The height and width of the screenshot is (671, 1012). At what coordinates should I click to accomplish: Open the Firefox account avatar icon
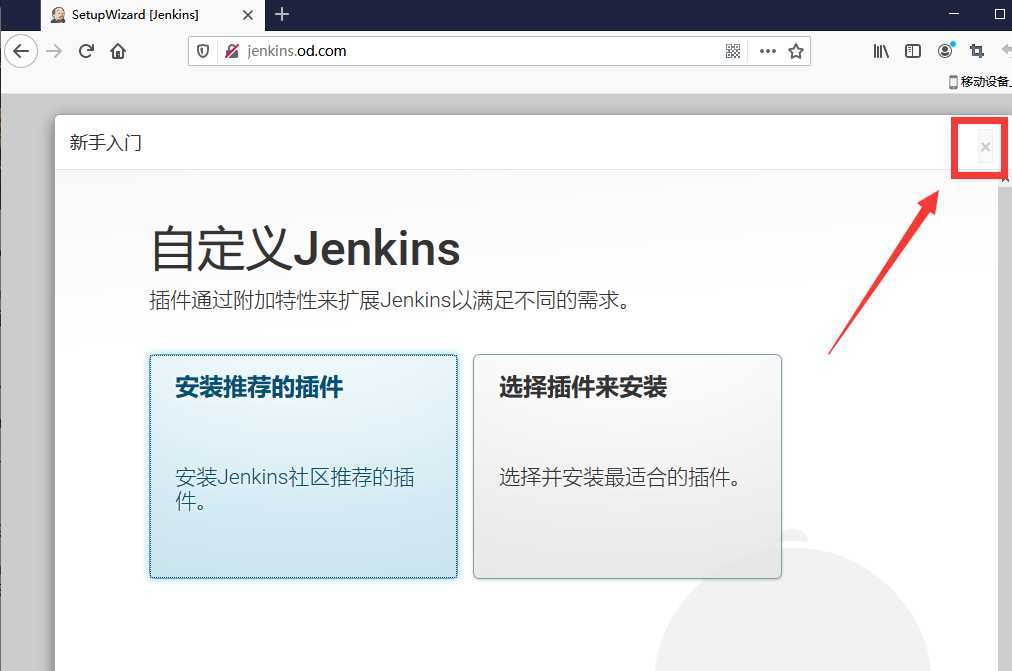pos(945,51)
